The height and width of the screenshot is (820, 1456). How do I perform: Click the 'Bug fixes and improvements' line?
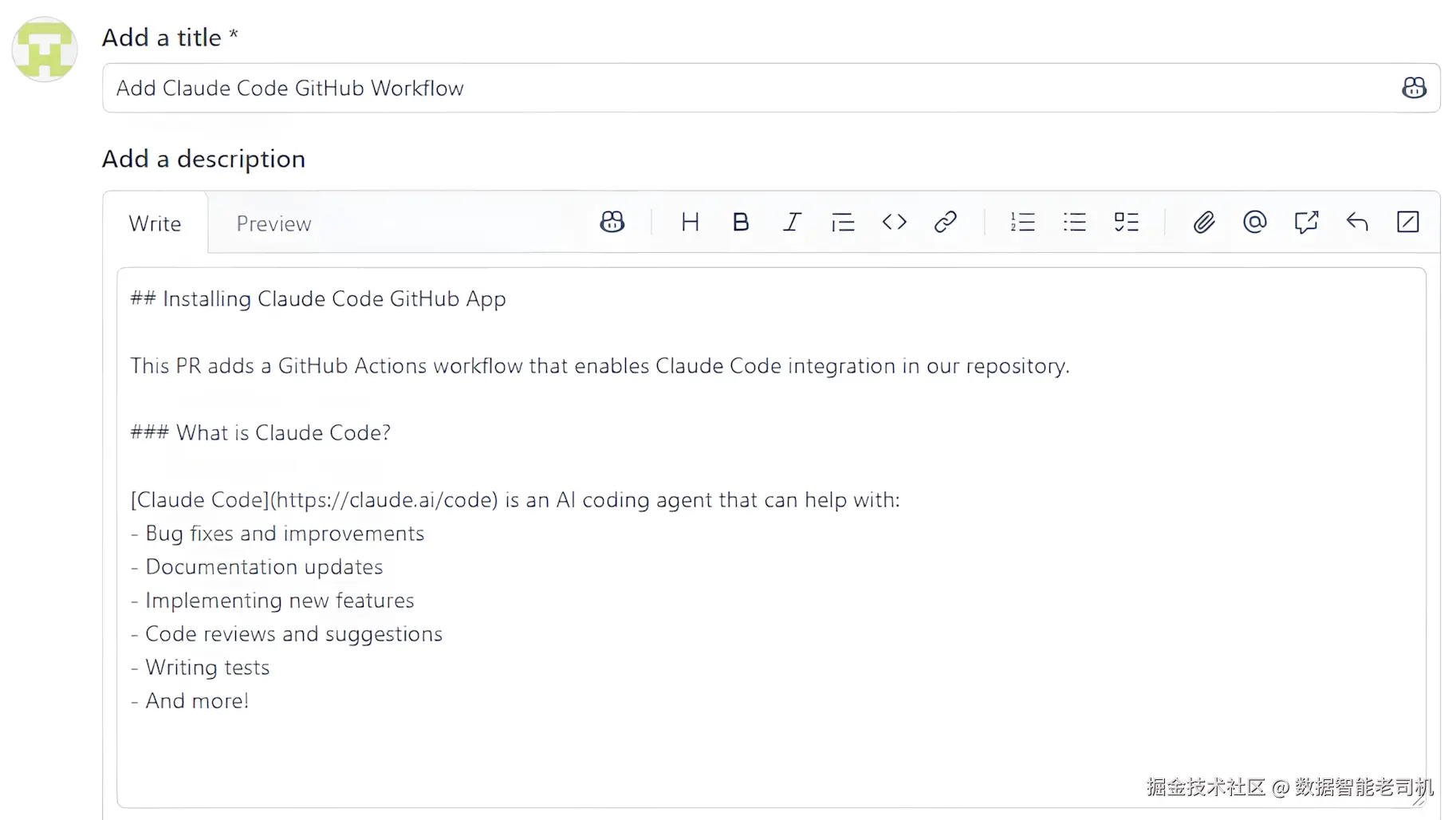(x=277, y=534)
